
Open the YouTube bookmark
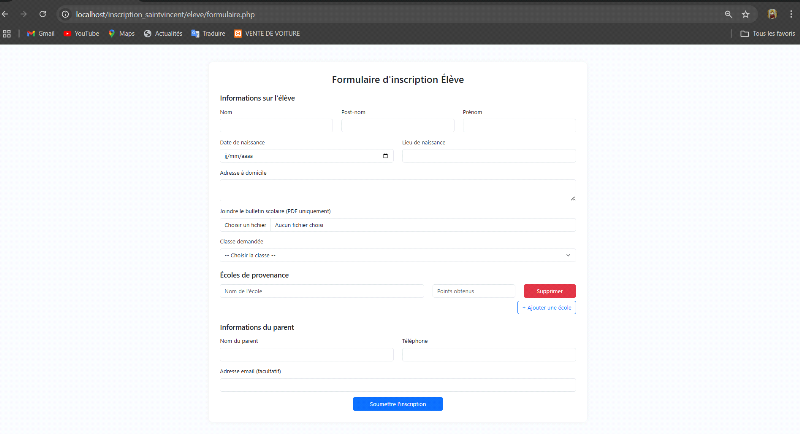[x=81, y=33]
